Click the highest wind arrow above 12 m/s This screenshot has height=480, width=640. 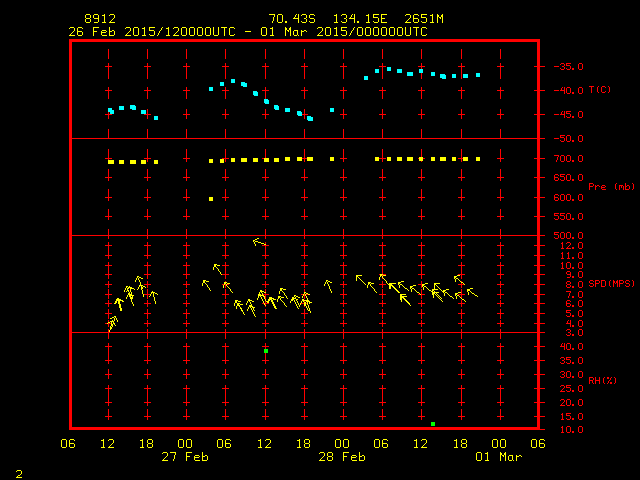(259, 242)
